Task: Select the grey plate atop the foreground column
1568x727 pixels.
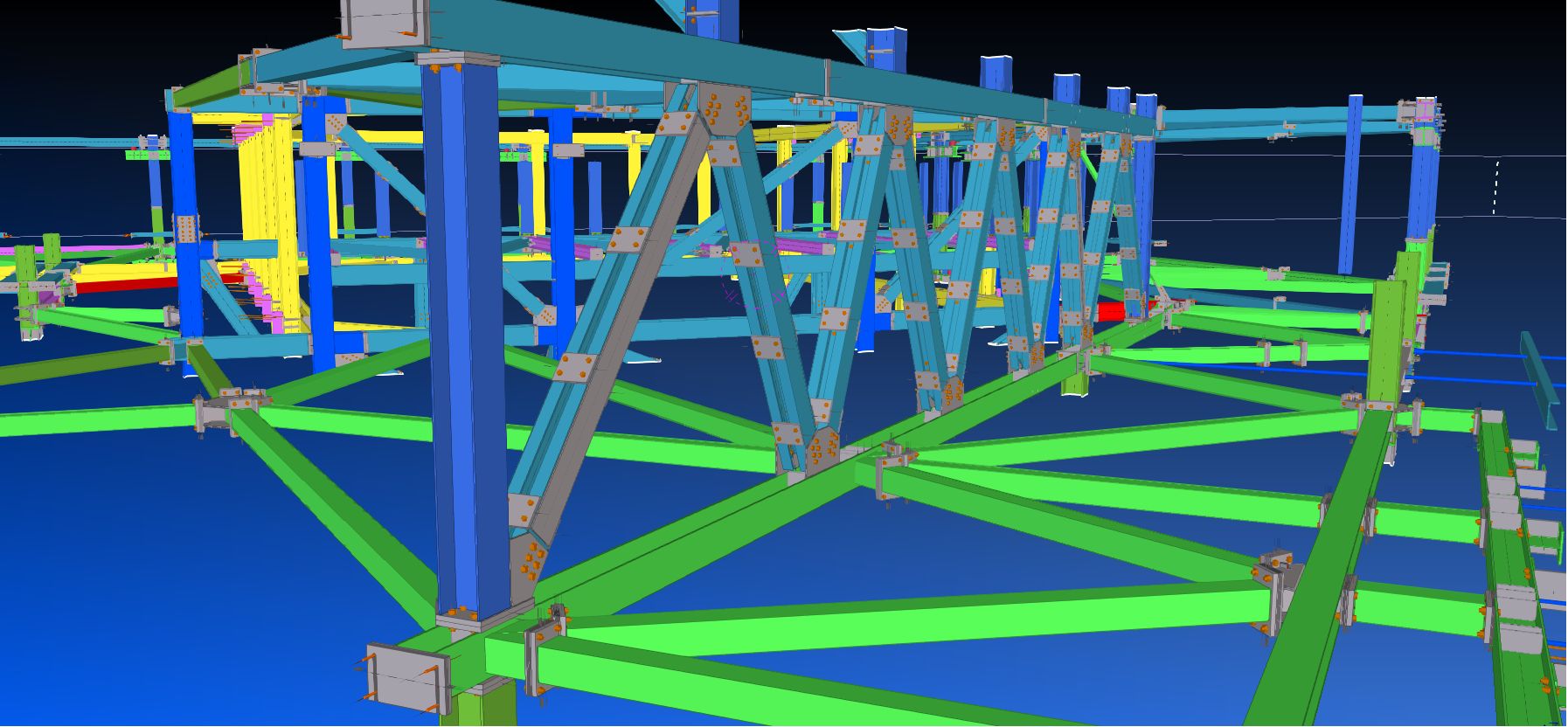Action: pyautogui.click(x=459, y=61)
